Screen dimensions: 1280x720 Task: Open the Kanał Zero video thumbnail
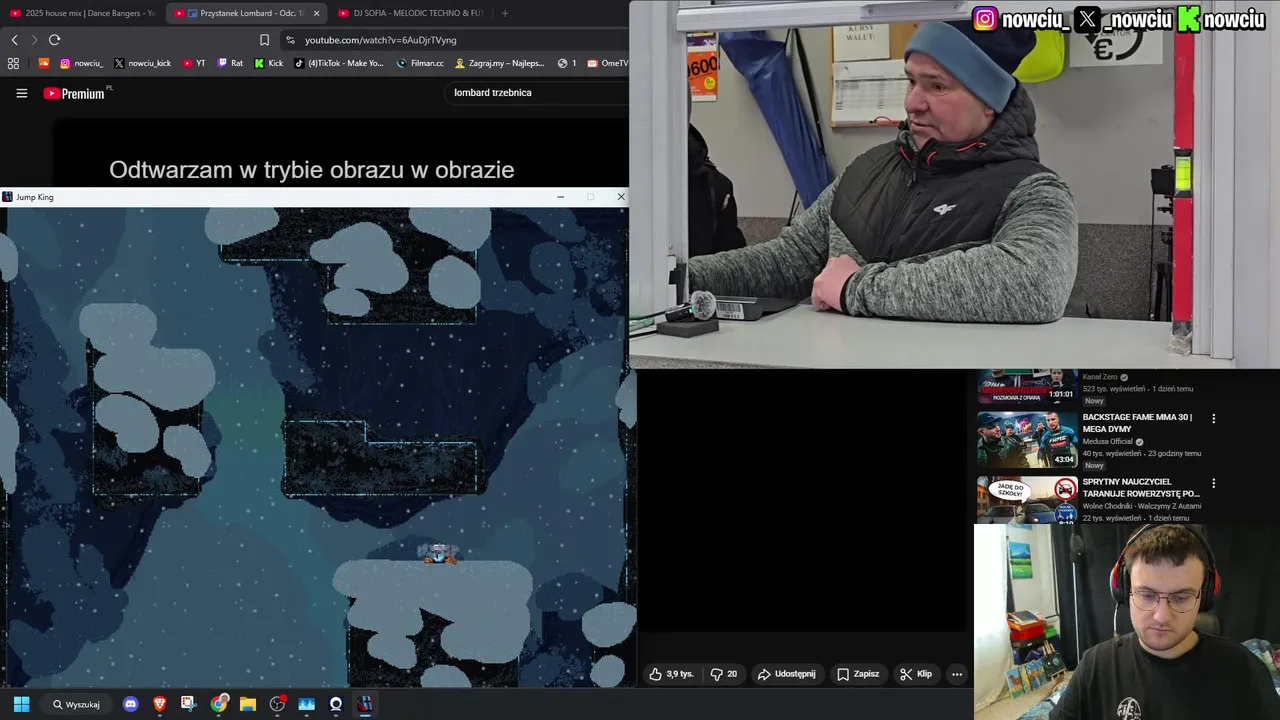click(1027, 386)
